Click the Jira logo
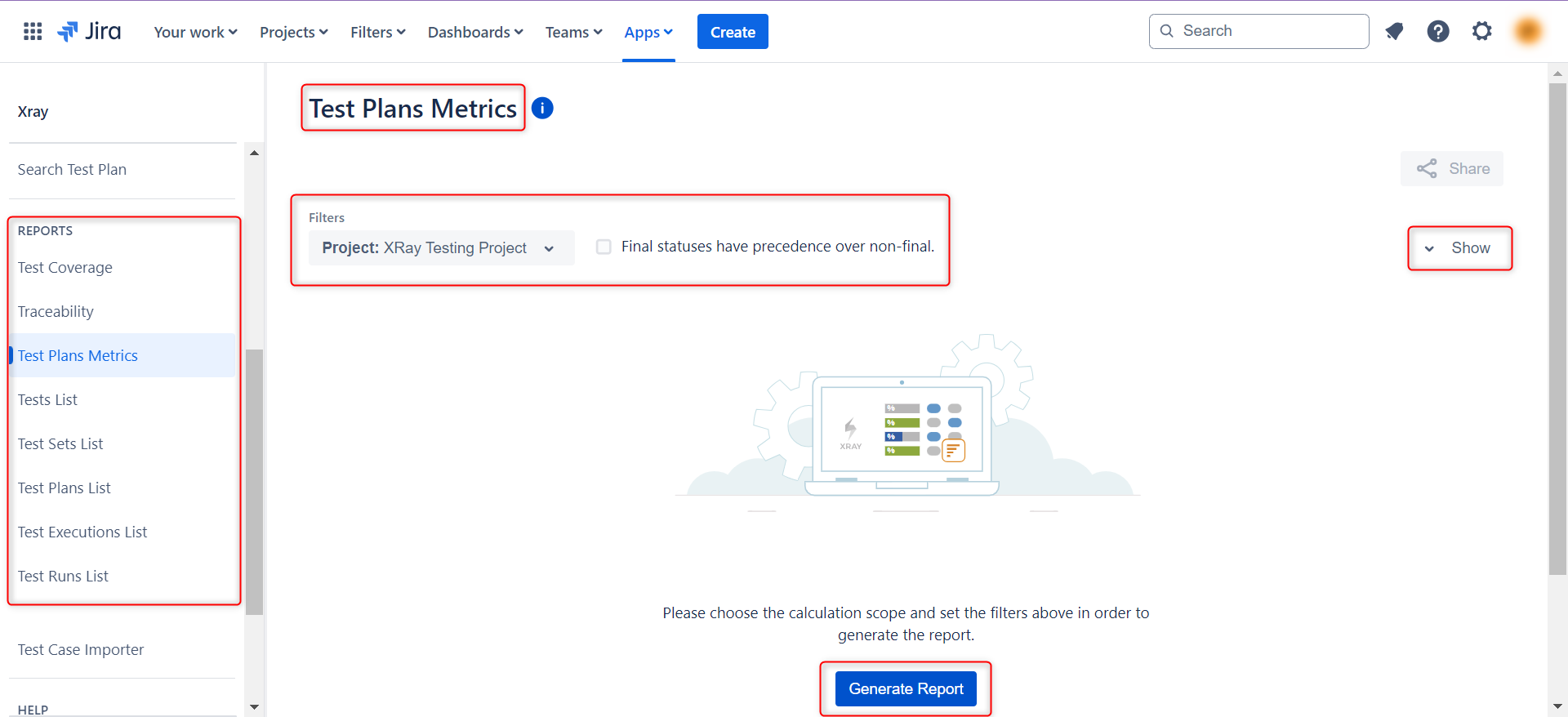This screenshot has height=717, width=1568. click(90, 32)
